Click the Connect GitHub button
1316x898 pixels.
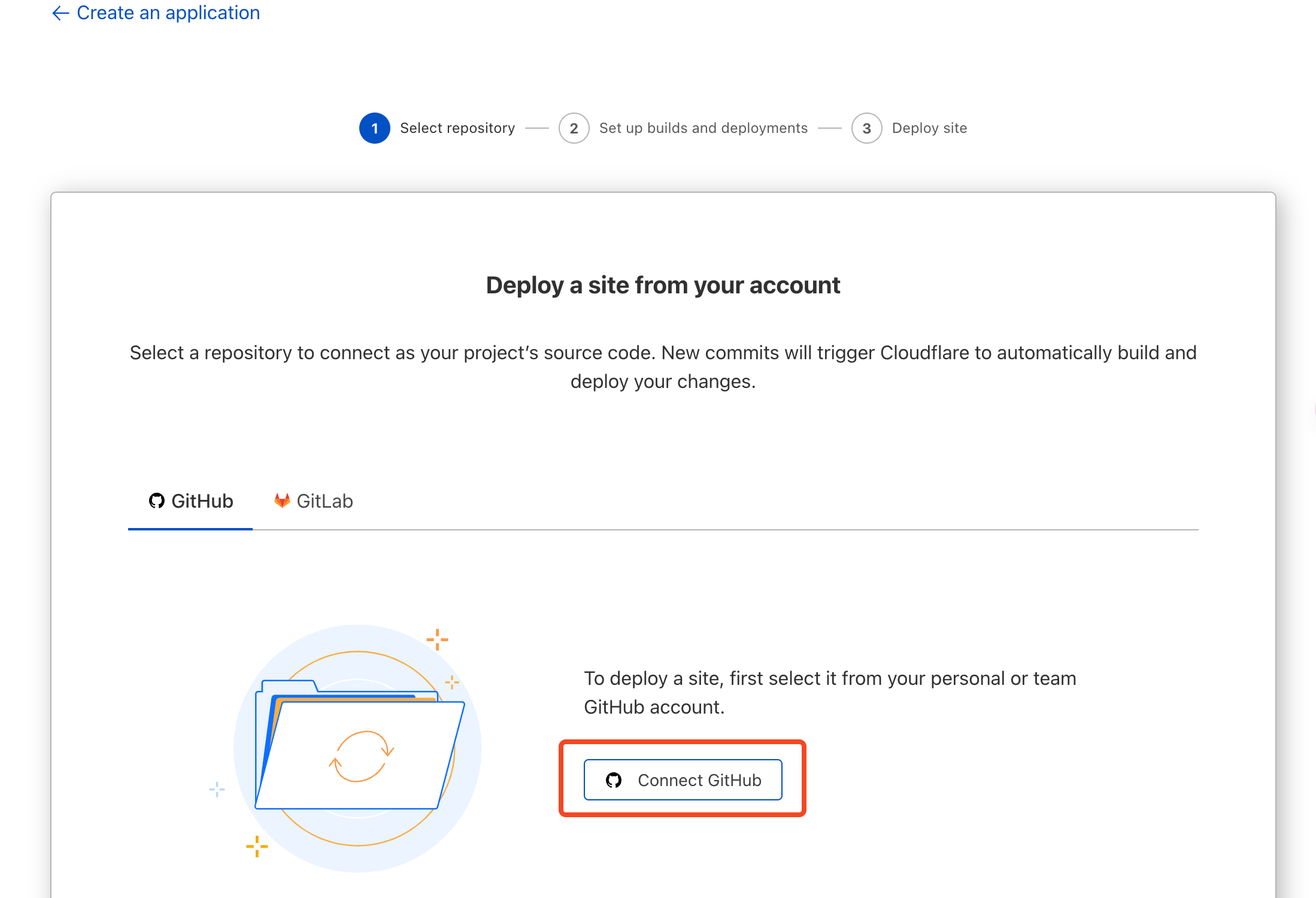(683, 779)
